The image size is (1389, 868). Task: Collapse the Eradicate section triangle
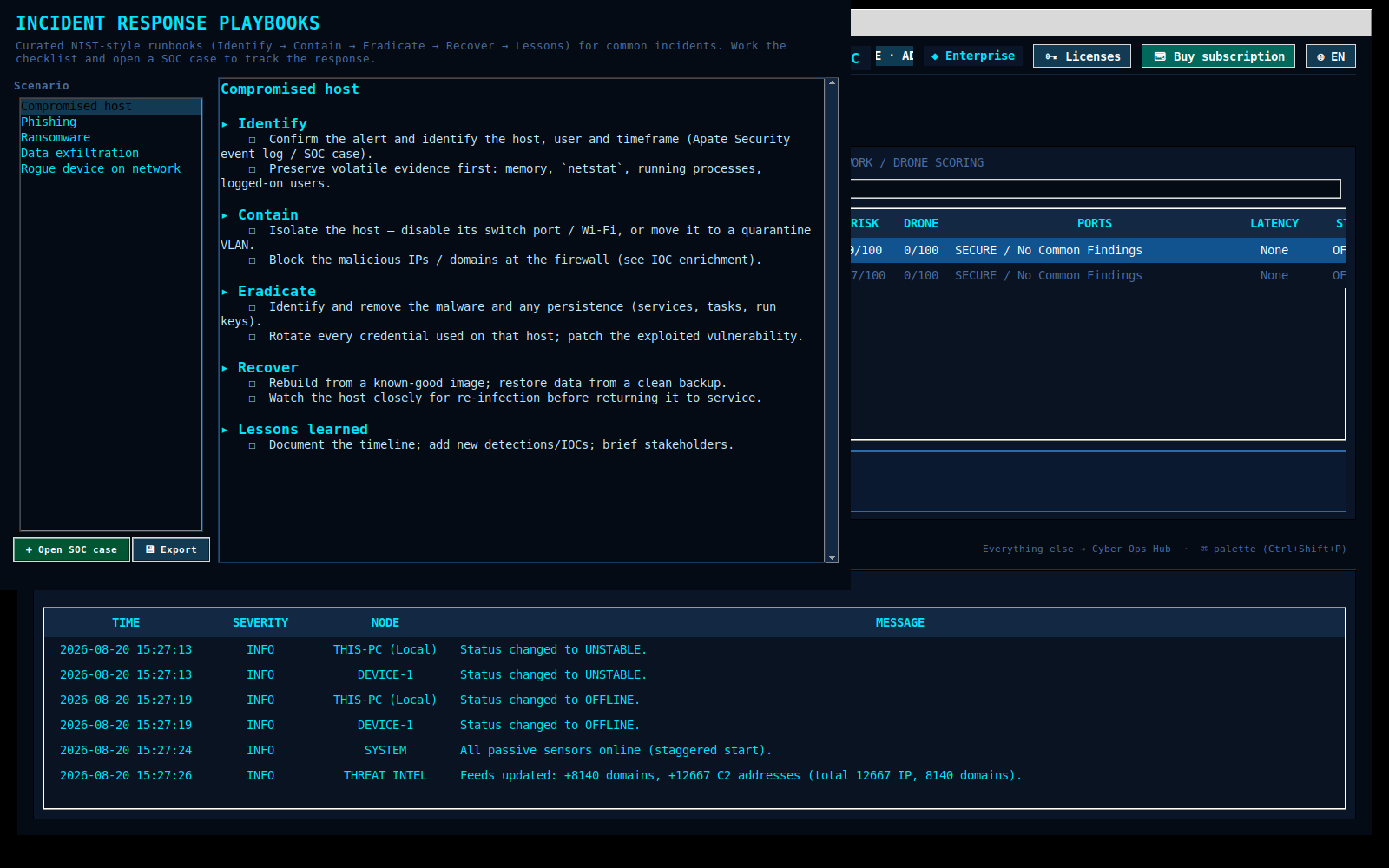225,292
